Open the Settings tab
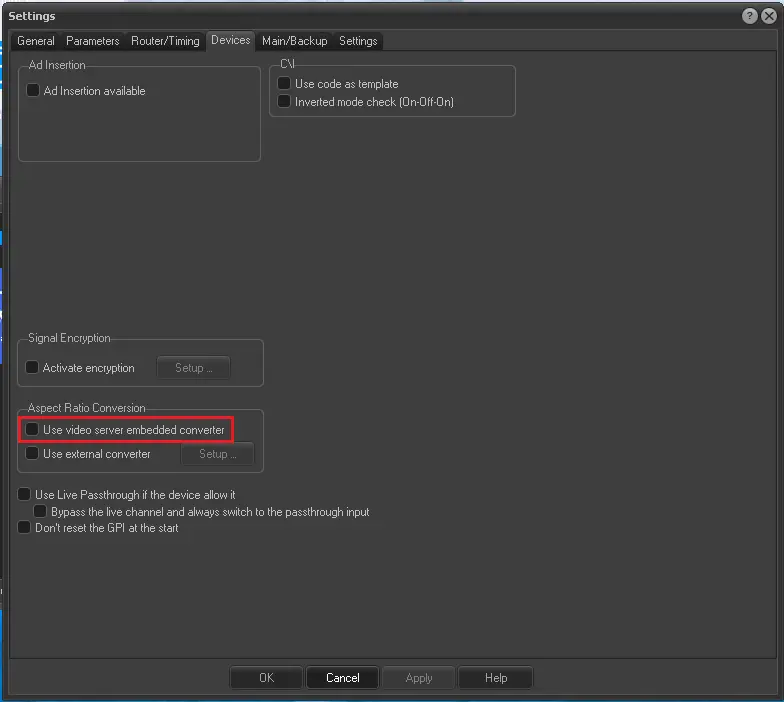 [x=358, y=41]
